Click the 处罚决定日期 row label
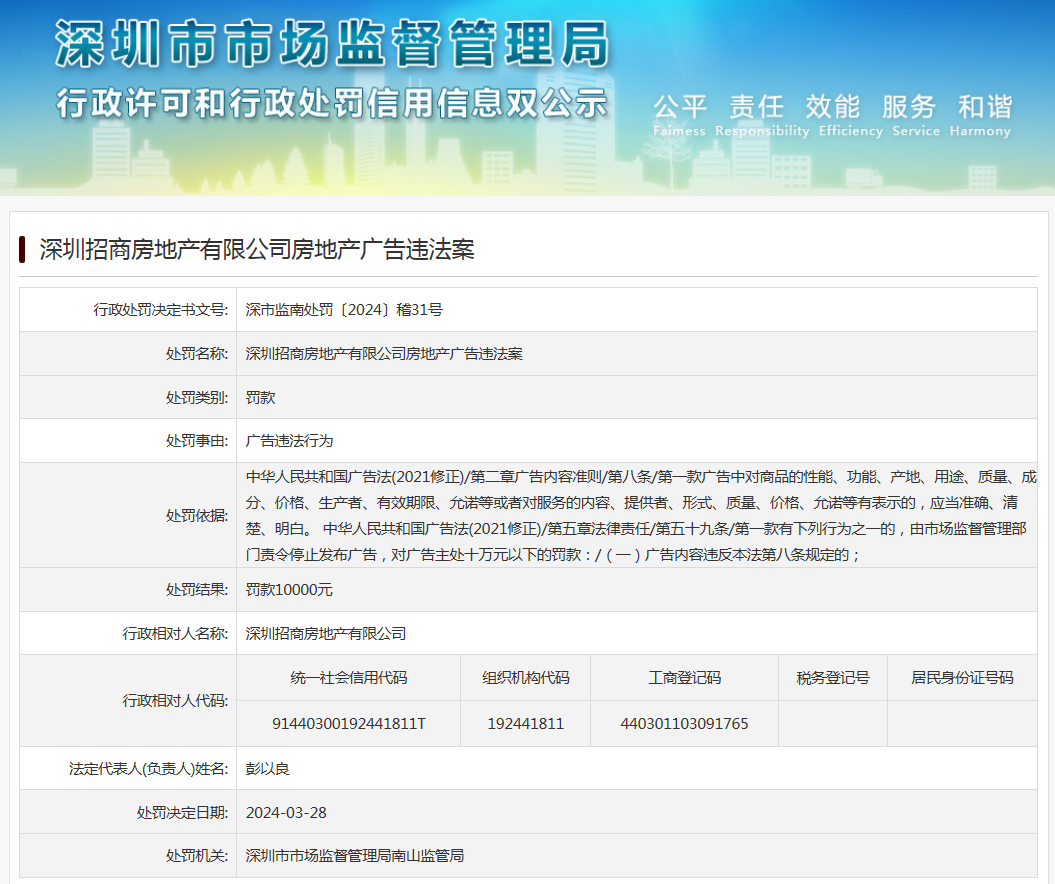1055x884 pixels. tap(182, 813)
